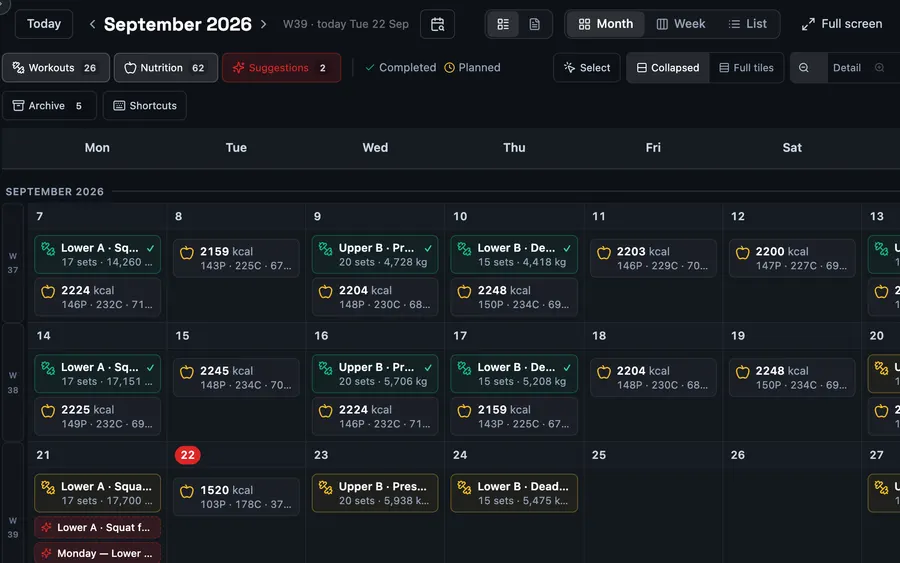900x563 pixels.
Task: Click the zoom out detail icon
Action: (x=804, y=68)
